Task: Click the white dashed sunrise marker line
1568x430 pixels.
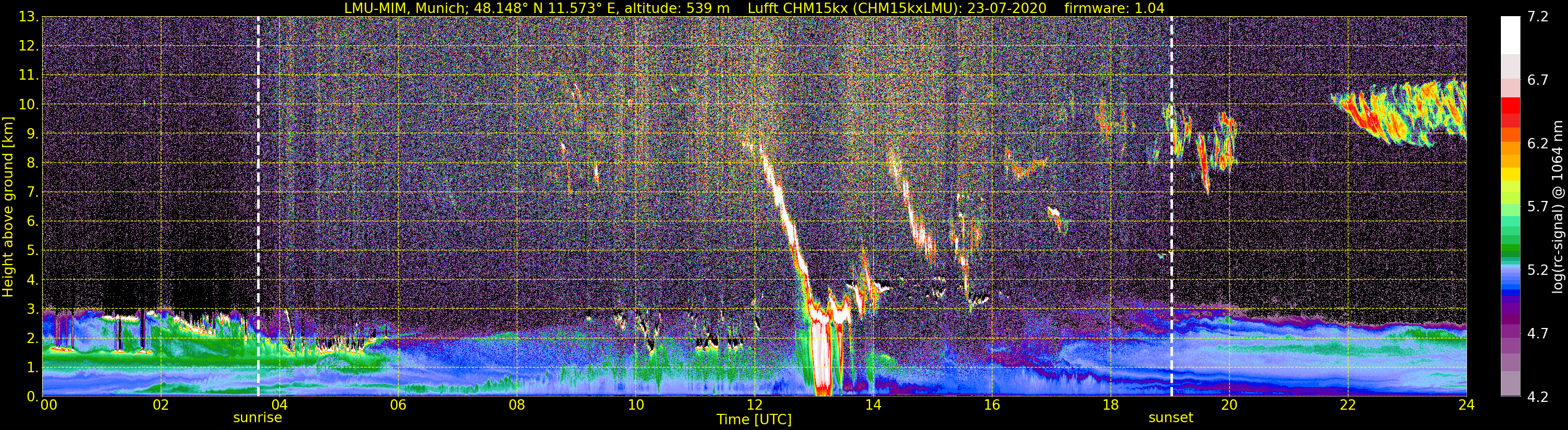Action: [x=258, y=207]
